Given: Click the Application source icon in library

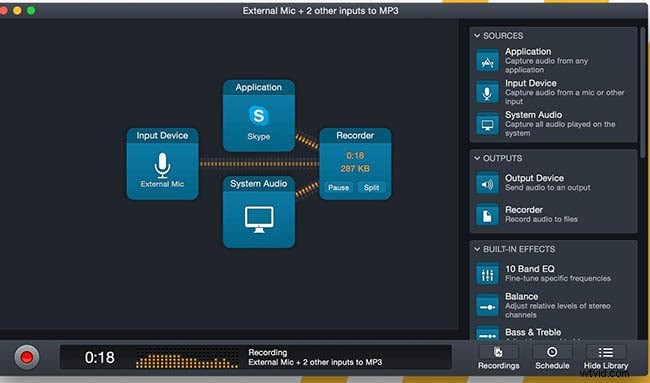Looking at the screenshot, I should pos(487,61).
